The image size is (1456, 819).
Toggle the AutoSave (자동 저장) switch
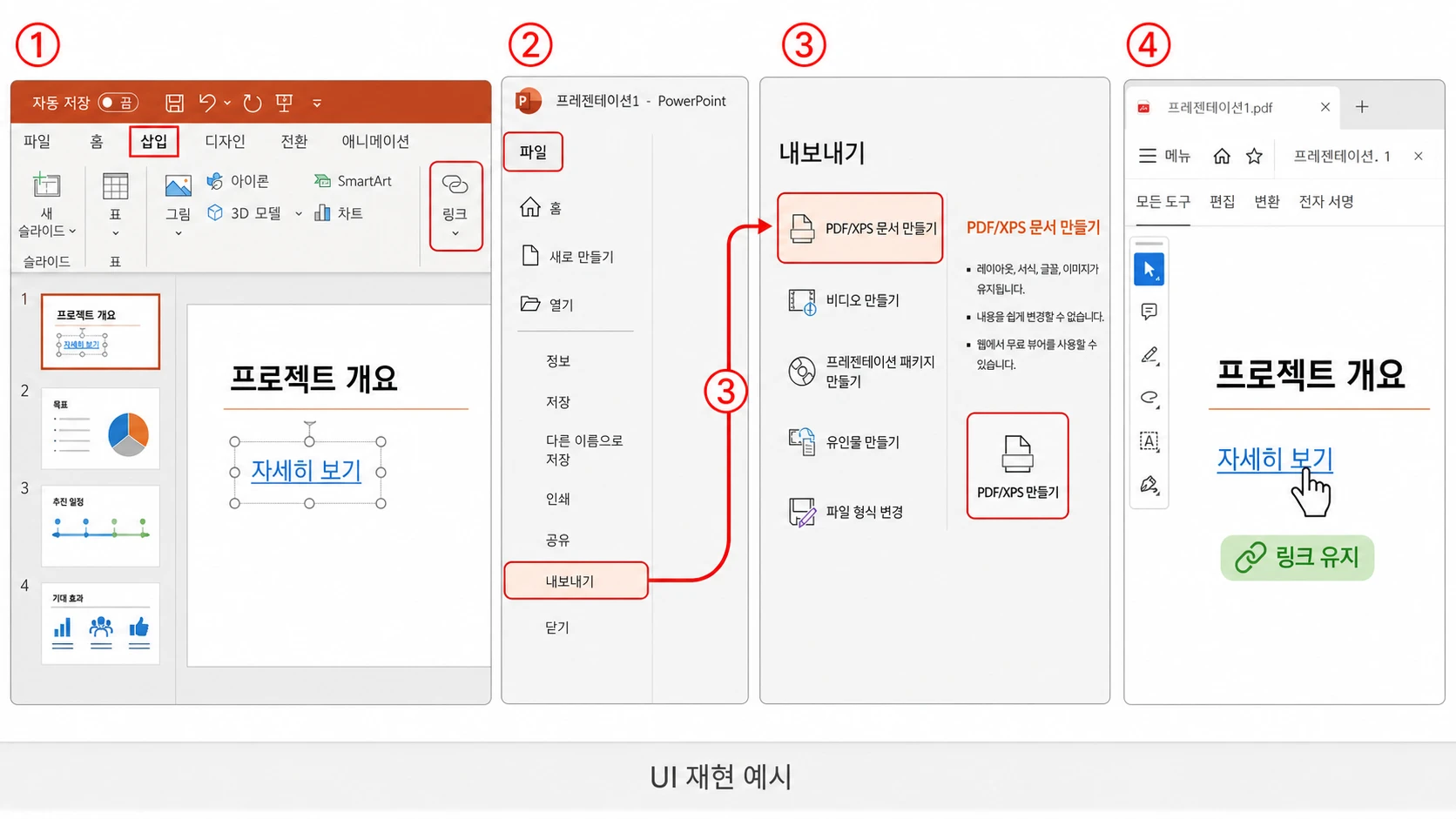(x=118, y=103)
